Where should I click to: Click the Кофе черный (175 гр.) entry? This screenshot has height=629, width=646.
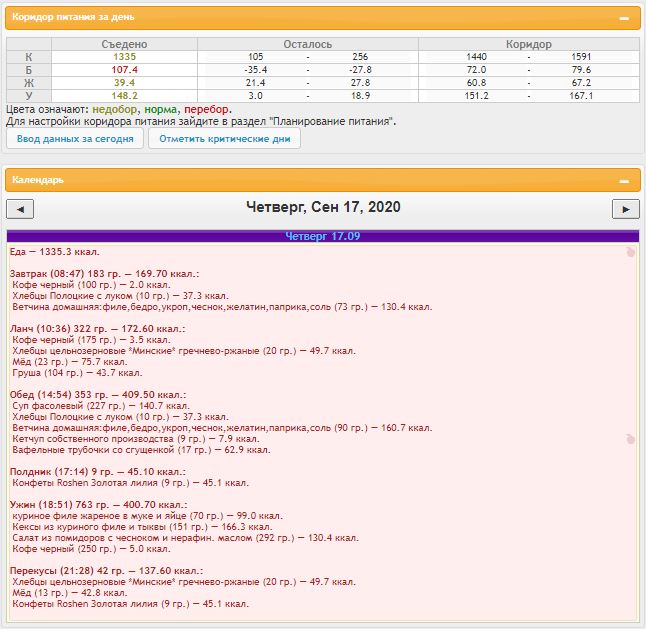tap(91, 340)
